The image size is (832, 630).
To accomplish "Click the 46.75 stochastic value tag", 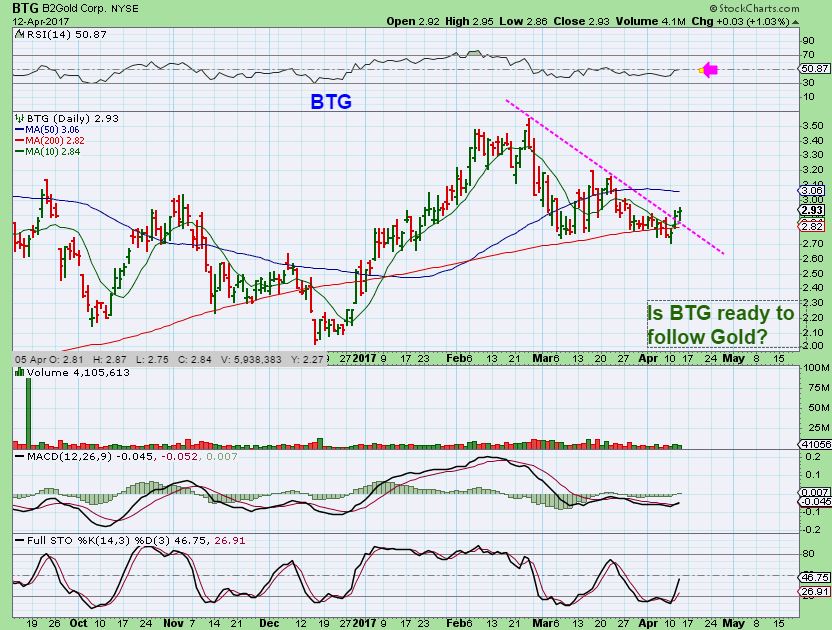I will point(814,577).
